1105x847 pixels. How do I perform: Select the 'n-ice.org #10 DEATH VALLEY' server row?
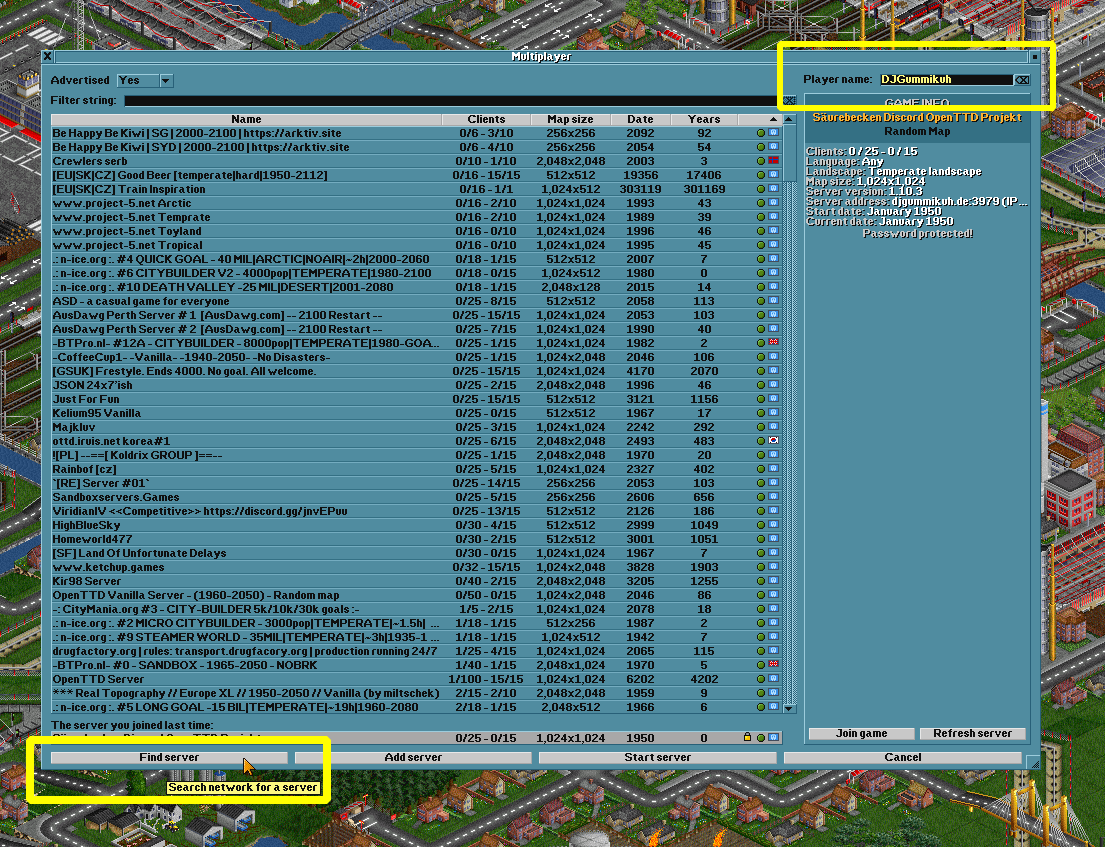(416, 287)
